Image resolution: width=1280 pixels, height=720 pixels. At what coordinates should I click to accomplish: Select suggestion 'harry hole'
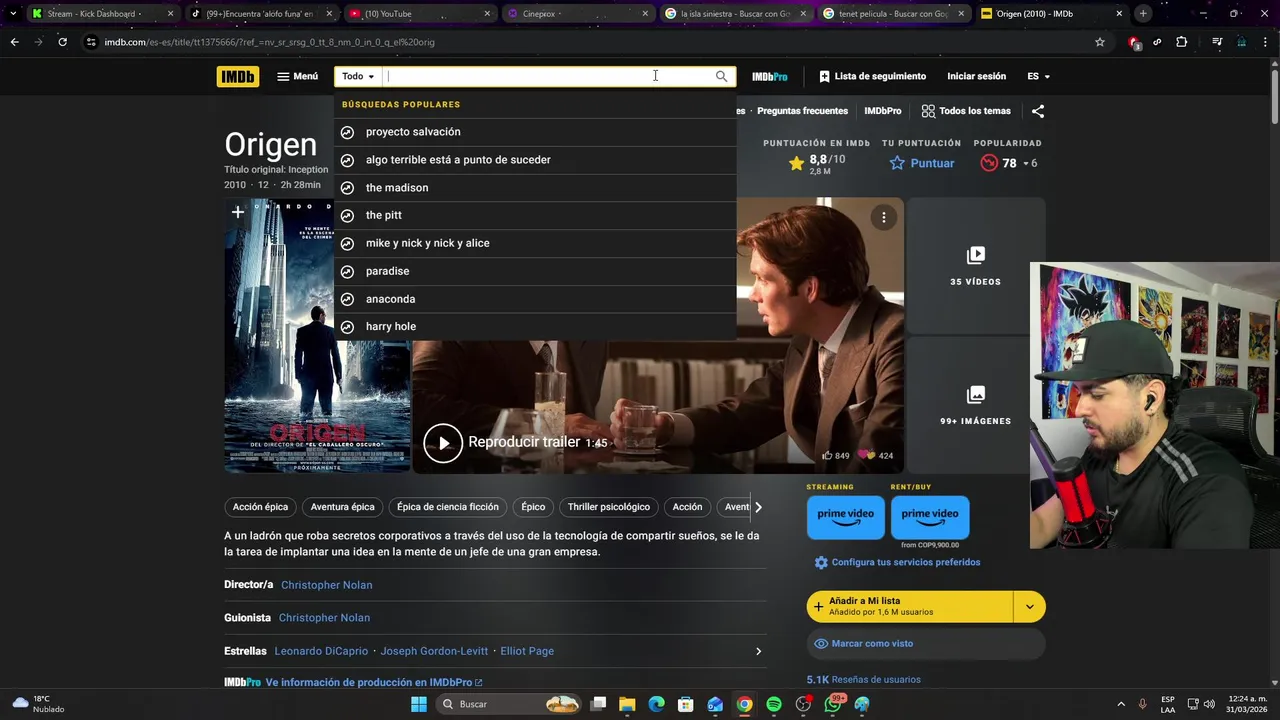click(x=535, y=326)
